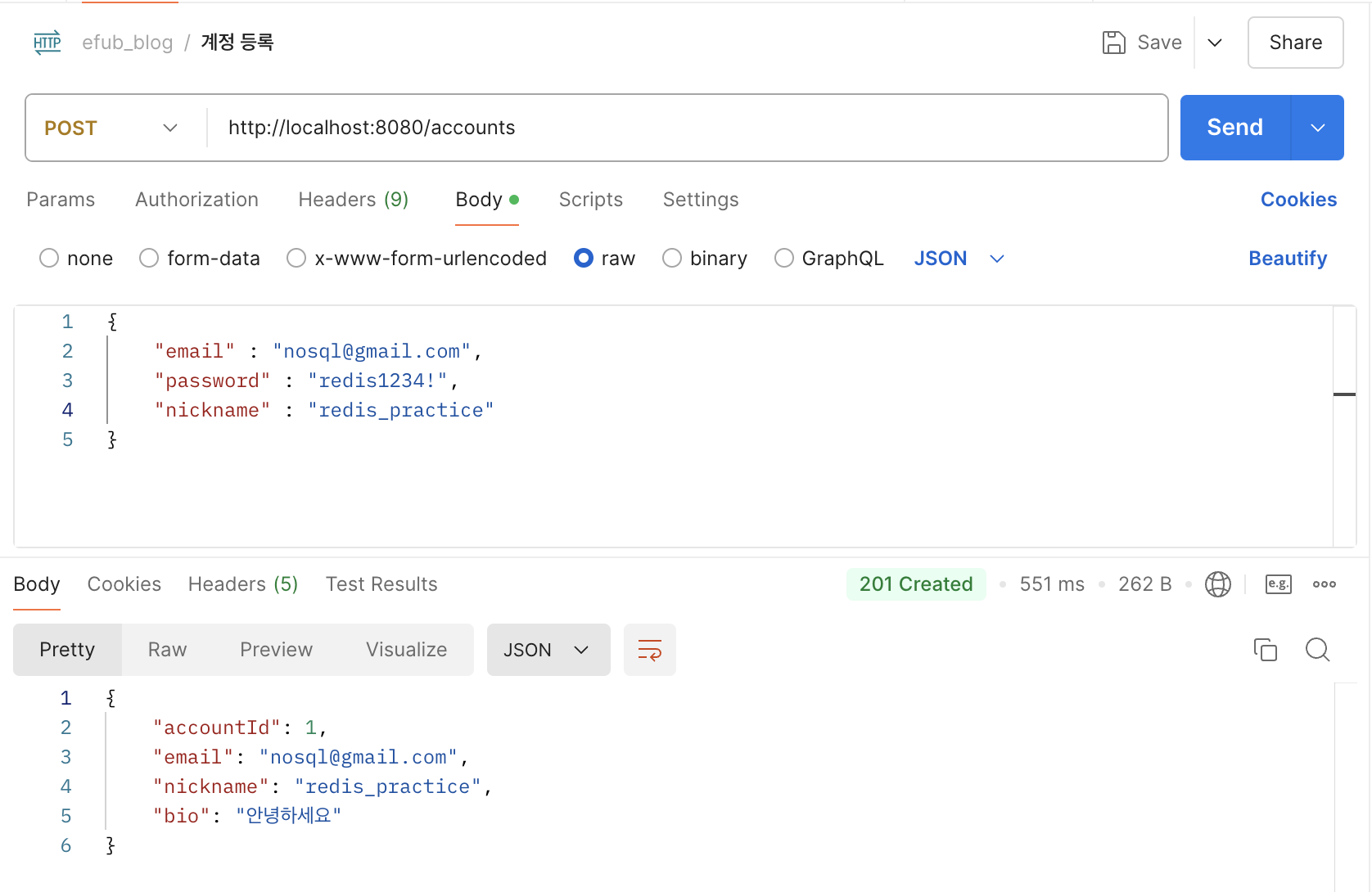This screenshot has width=1372, height=892.
Task: Click the "redis_practice" value in request body
Action: pos(401,410)
